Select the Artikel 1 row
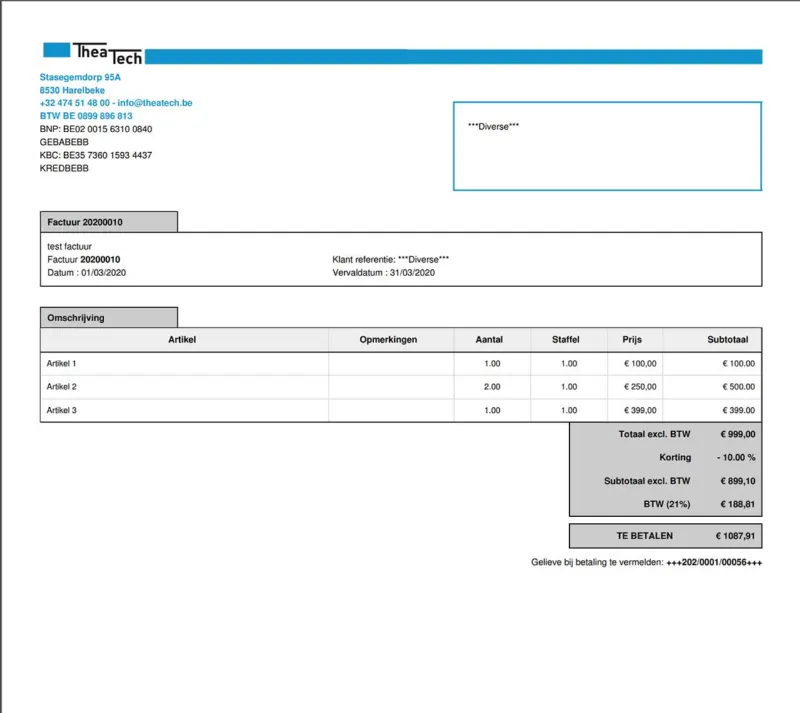This screenshot has width=800, height=713. click(x=401, y=363)
